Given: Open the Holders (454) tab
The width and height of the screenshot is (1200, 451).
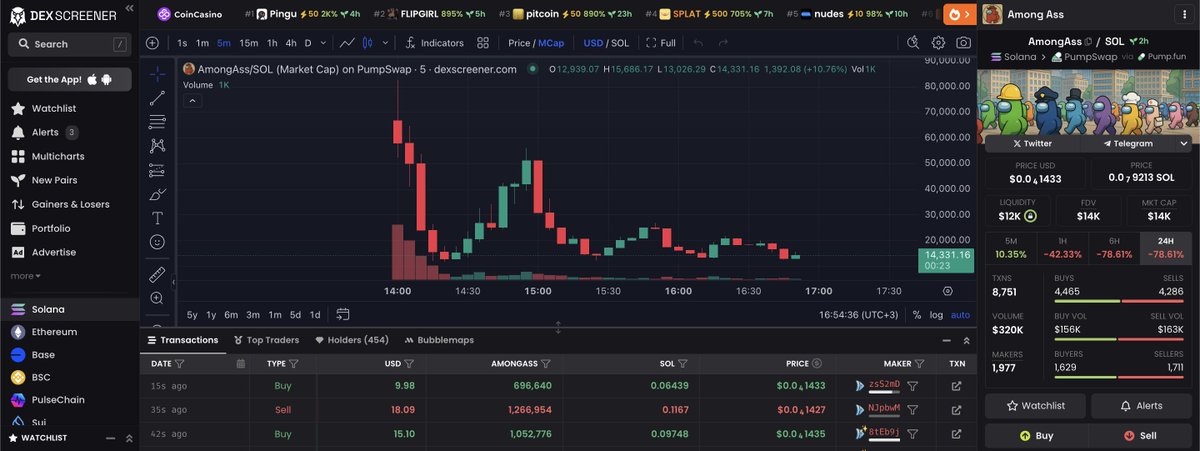Looking at the screenshot, I should (352, 340).
